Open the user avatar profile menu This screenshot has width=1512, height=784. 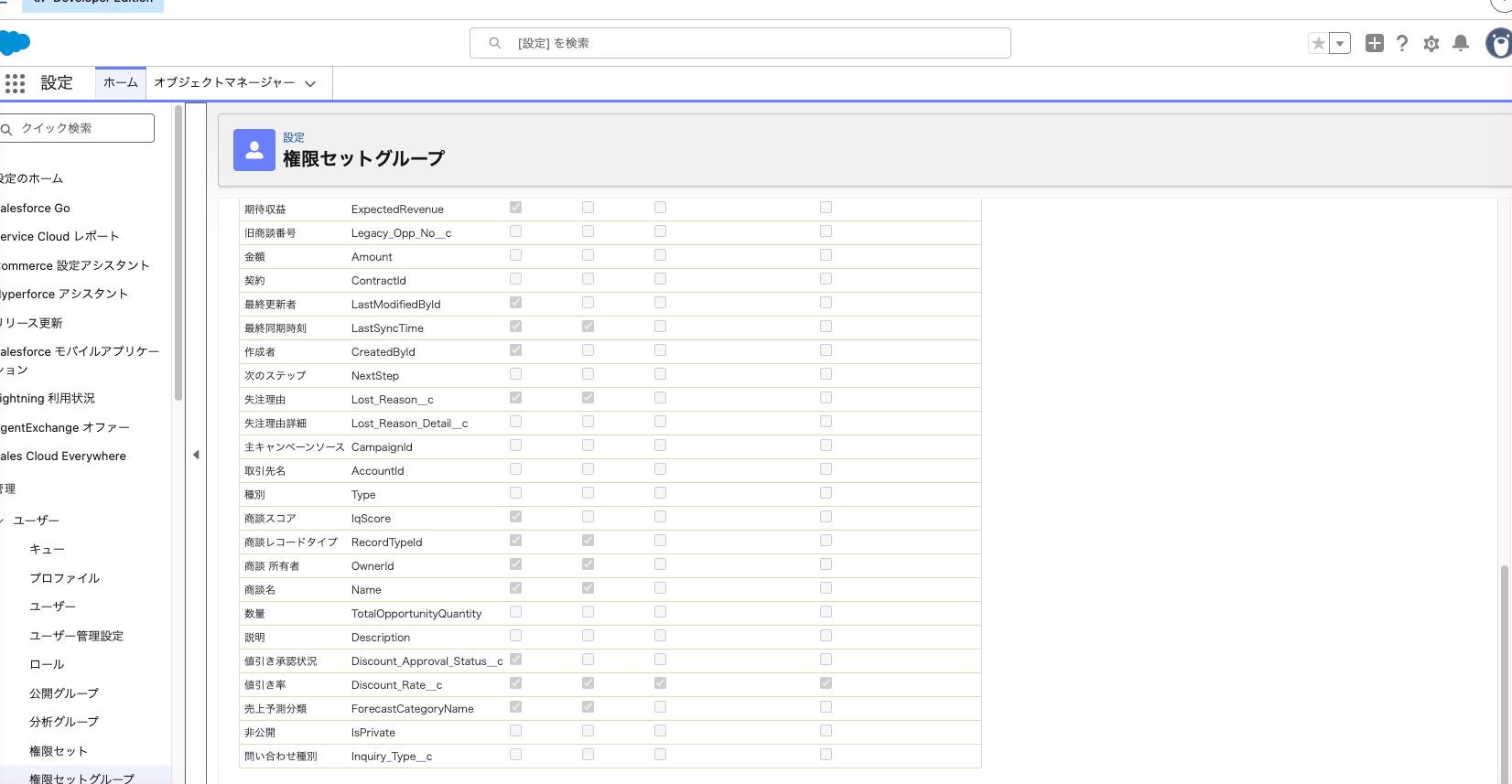[x=1499, y=43]
